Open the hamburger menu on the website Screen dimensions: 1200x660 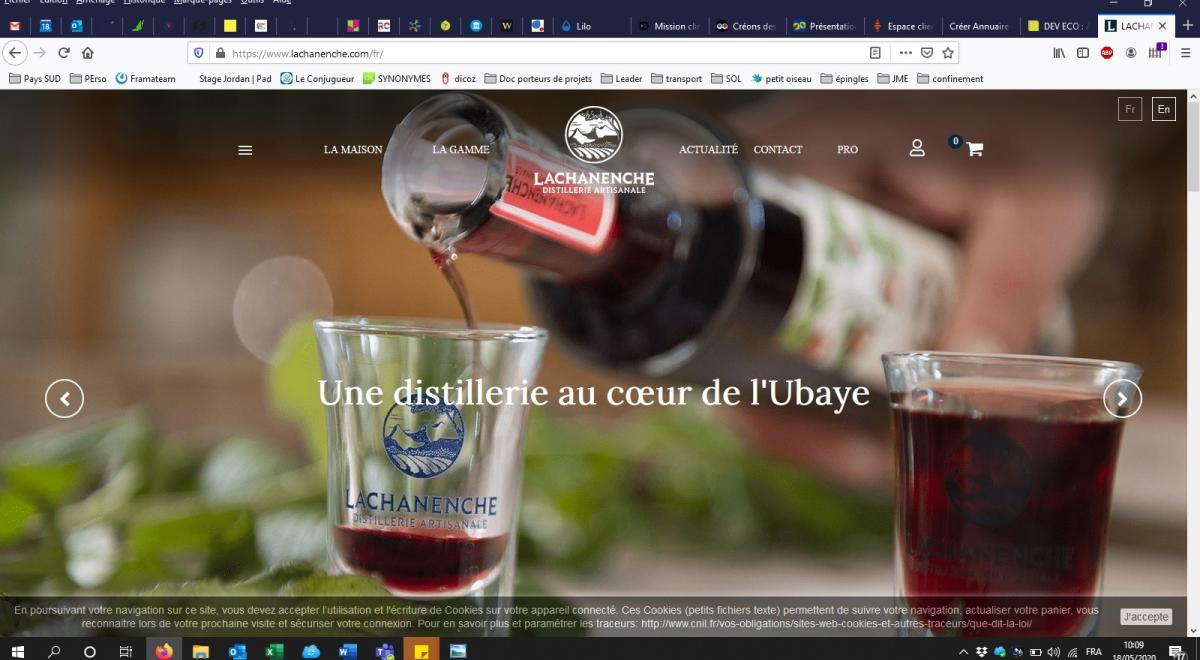pyautogui.click(x=245, y=150)
